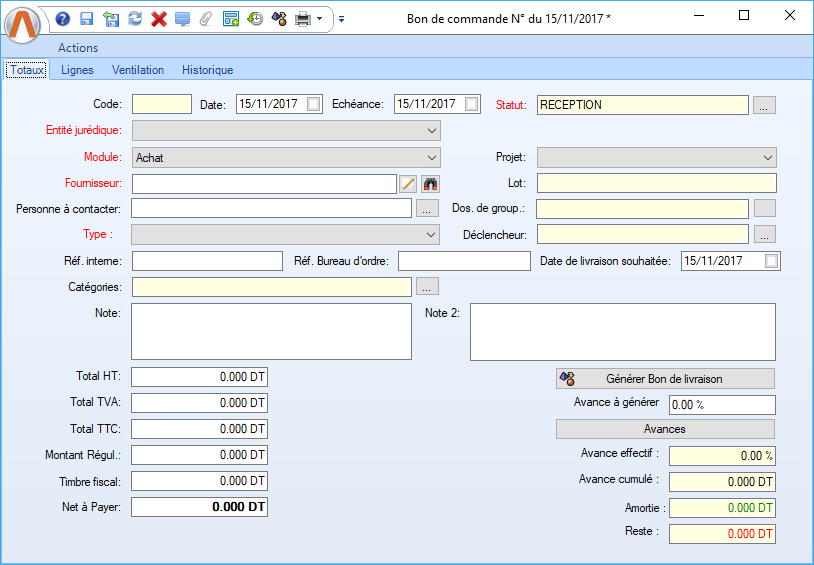Click the Refresh arrows toolbar icon
The width and height of the screenshot is (814, 565).
pos(135,18)
